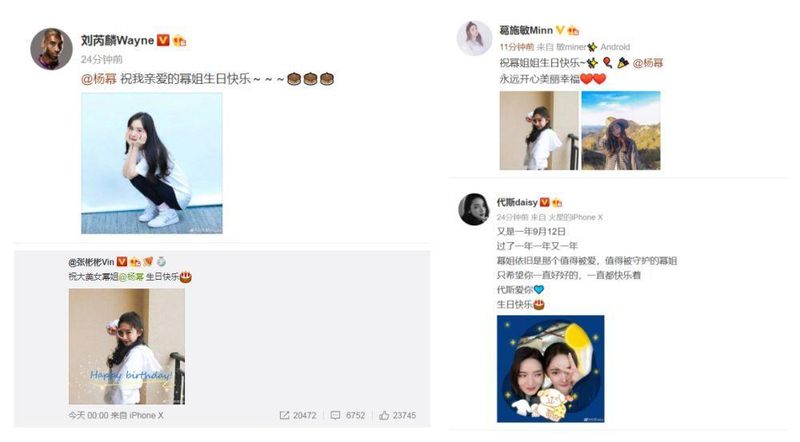Open starry moon selfie image in daisy's post
The height and width of the screenshot is (442, 800).
(551, 369)
